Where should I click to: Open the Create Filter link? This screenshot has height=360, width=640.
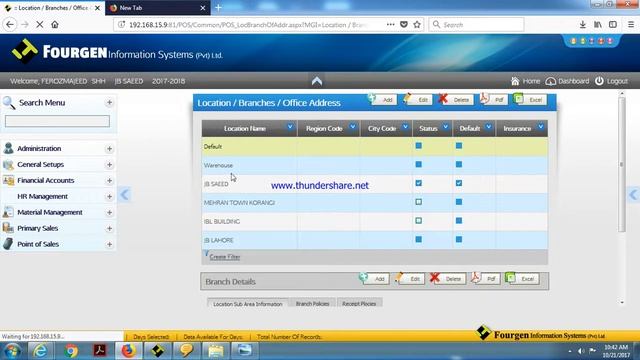[224, 257]
